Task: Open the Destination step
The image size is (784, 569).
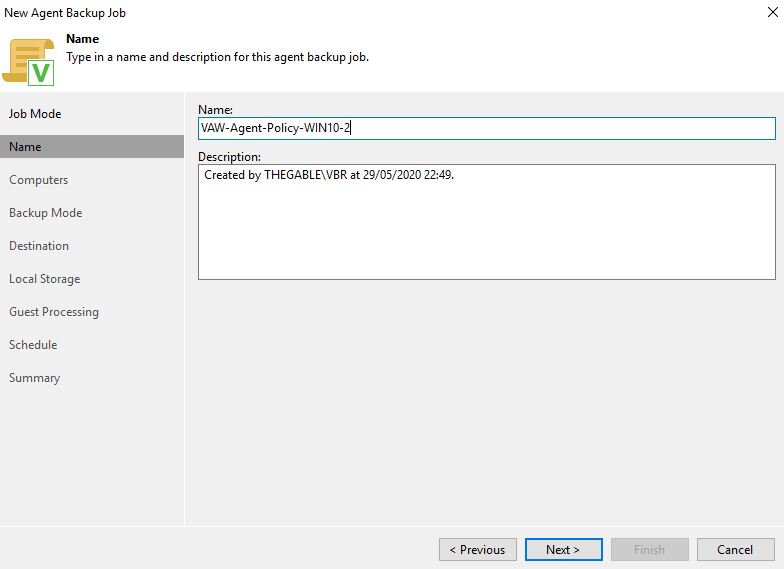Action: pos(39,246)
